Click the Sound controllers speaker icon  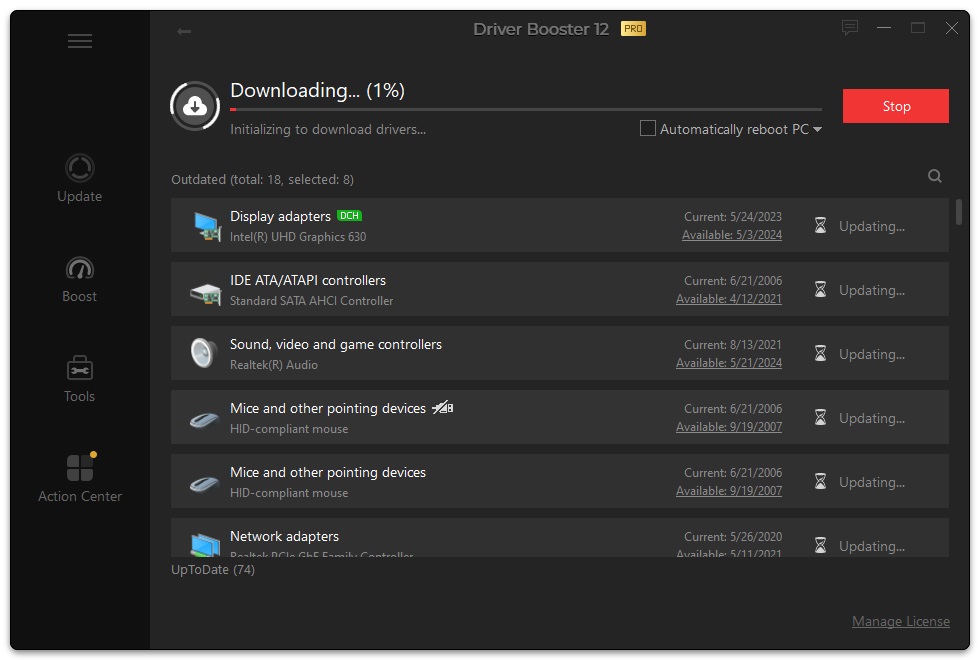203,353
